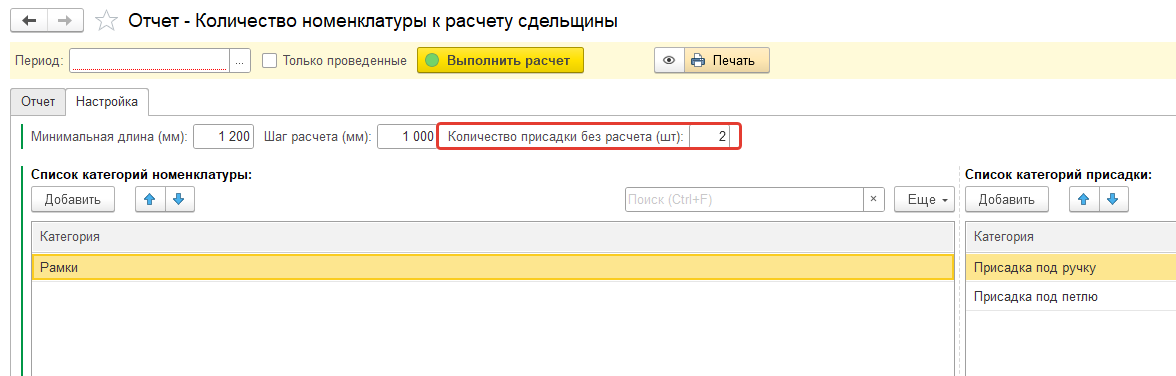Move drilling category down
Screen dimensions: 1176x376
(1113, 199)
